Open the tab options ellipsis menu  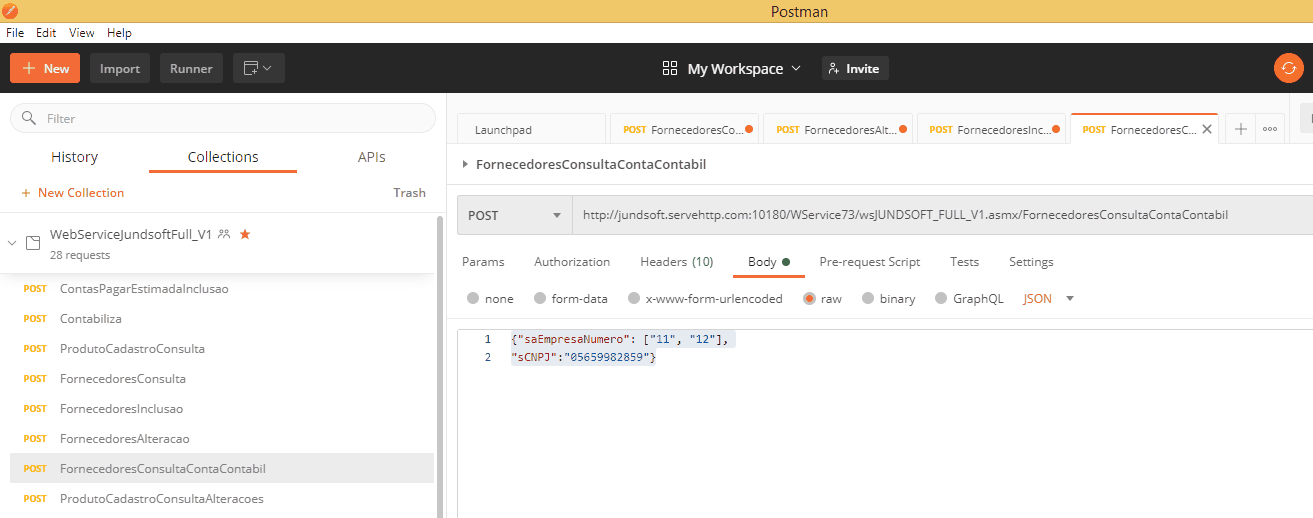tap(1269, 129)
